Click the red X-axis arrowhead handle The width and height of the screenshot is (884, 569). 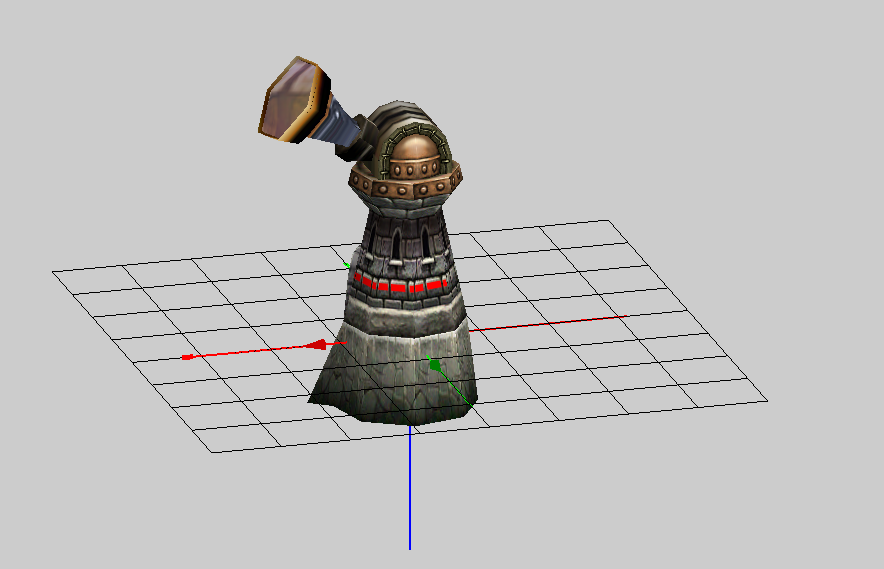pyautogui.click(x=316, y=345)
